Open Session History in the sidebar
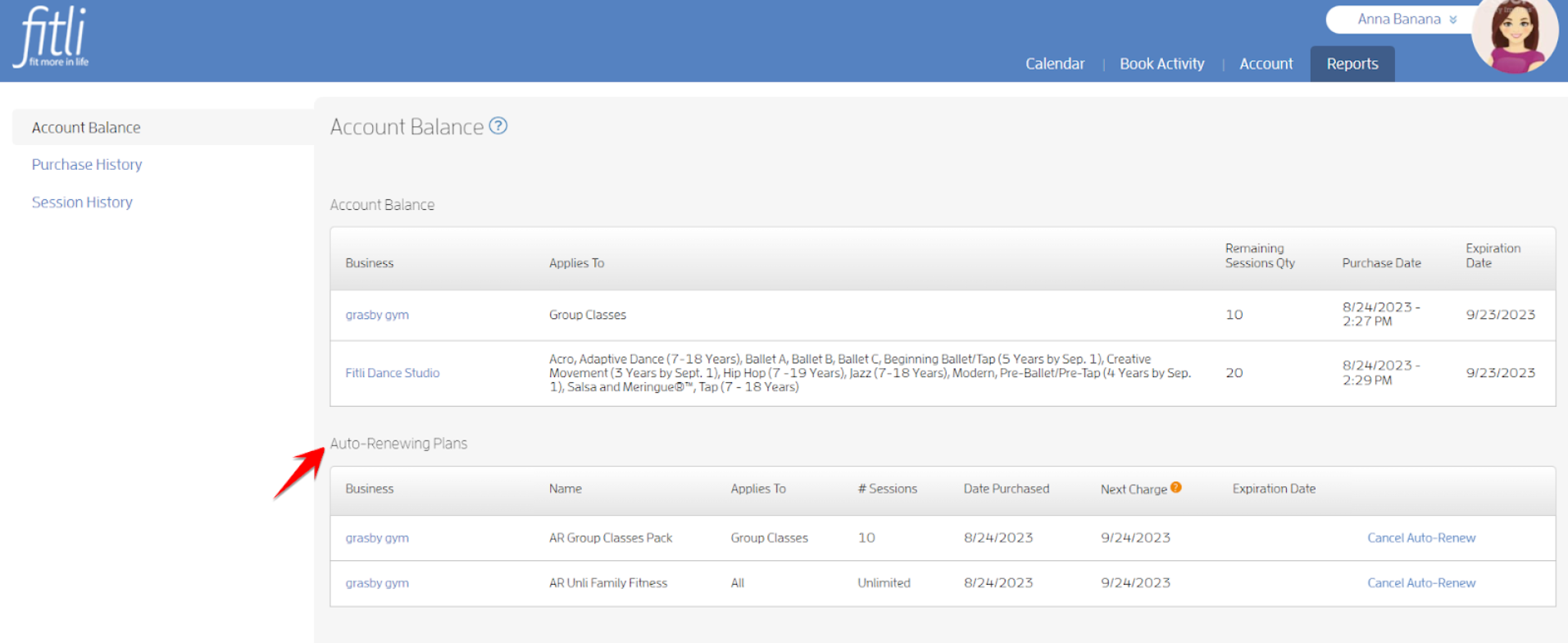This screenshot has height=643, width=1568. (82, 203)
